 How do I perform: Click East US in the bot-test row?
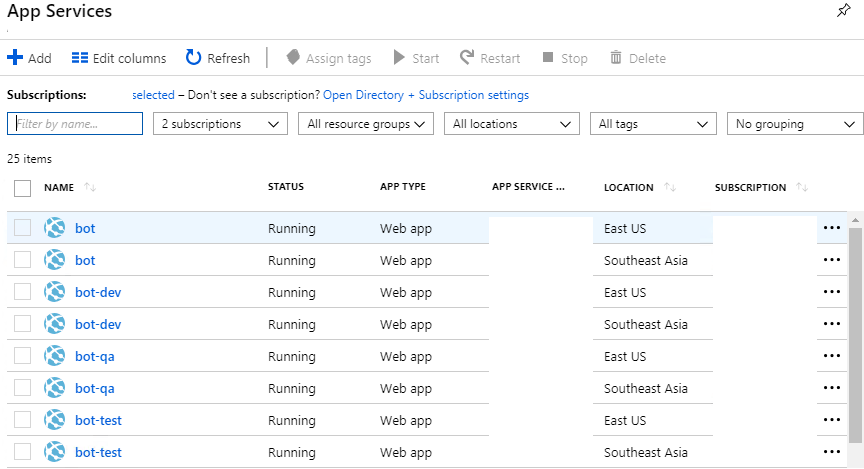(625, 420)
